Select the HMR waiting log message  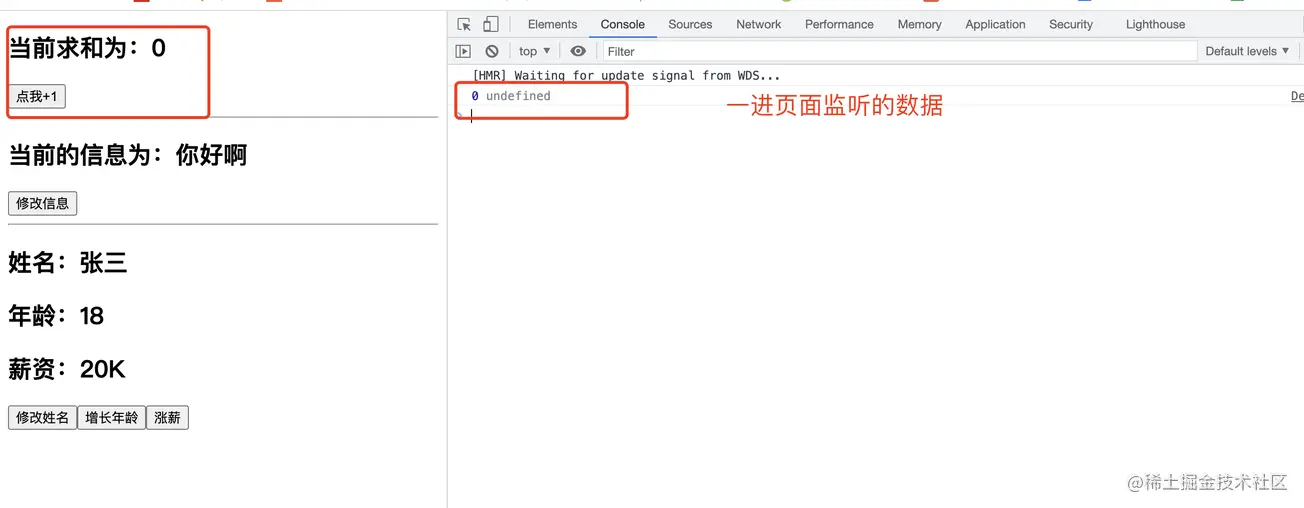[626, 75]
